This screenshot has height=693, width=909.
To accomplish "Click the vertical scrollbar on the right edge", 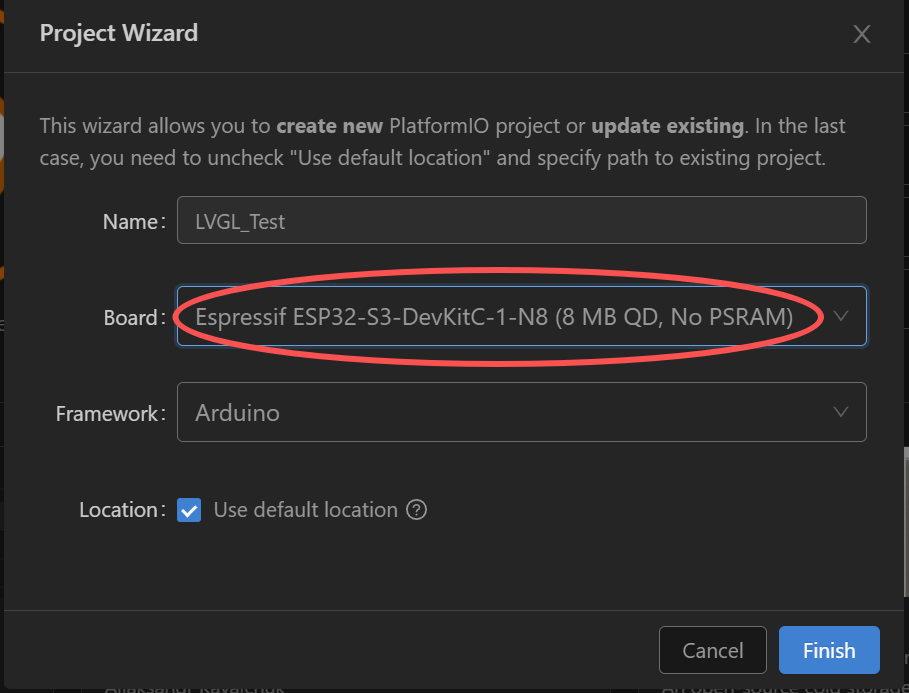I will (906, 521).
